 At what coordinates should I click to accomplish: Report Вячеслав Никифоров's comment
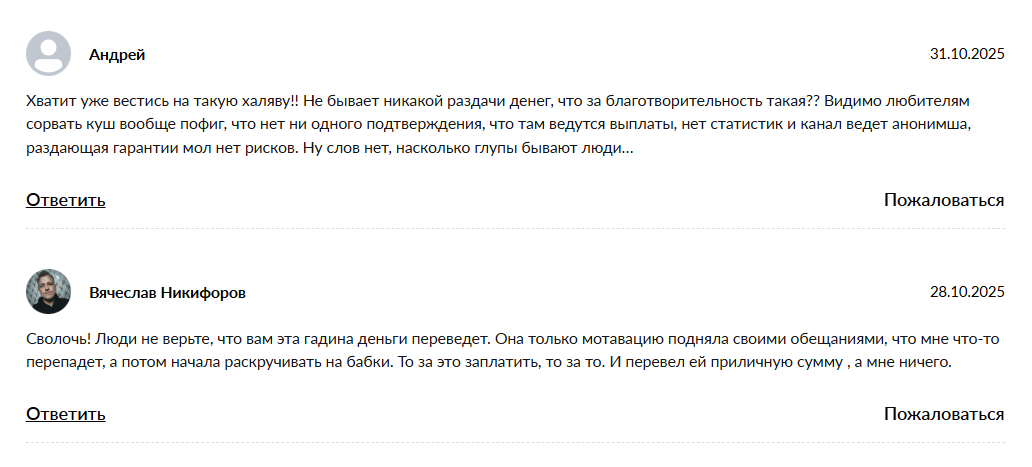tap(943, 414)
